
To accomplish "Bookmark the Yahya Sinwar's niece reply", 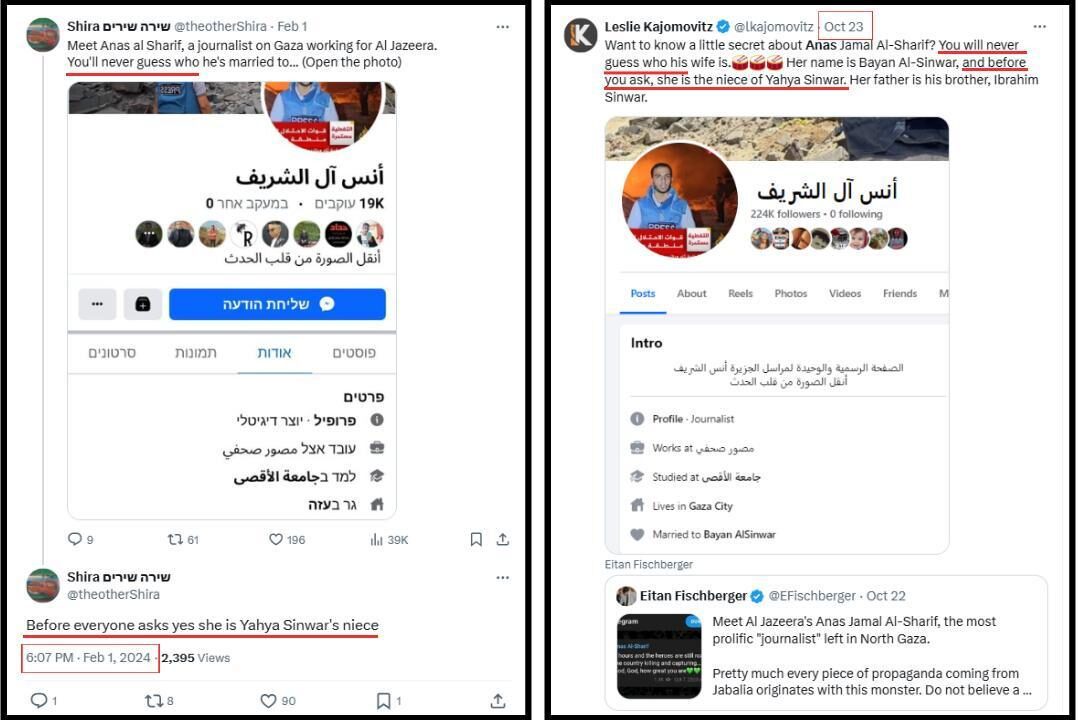I will coord(383,701).
